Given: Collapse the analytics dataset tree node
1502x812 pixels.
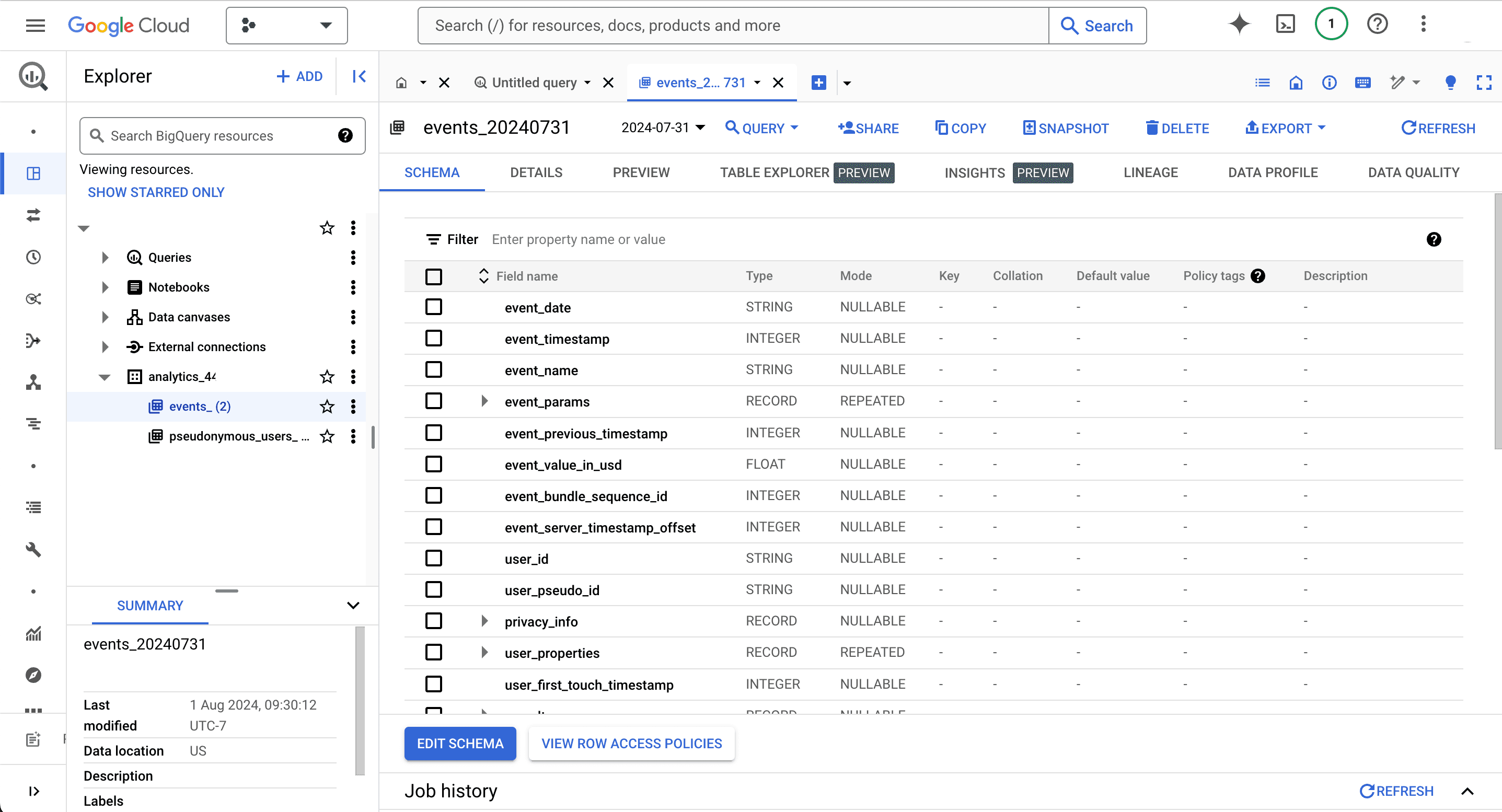Looking at the screenshot, I should point(105,377).
